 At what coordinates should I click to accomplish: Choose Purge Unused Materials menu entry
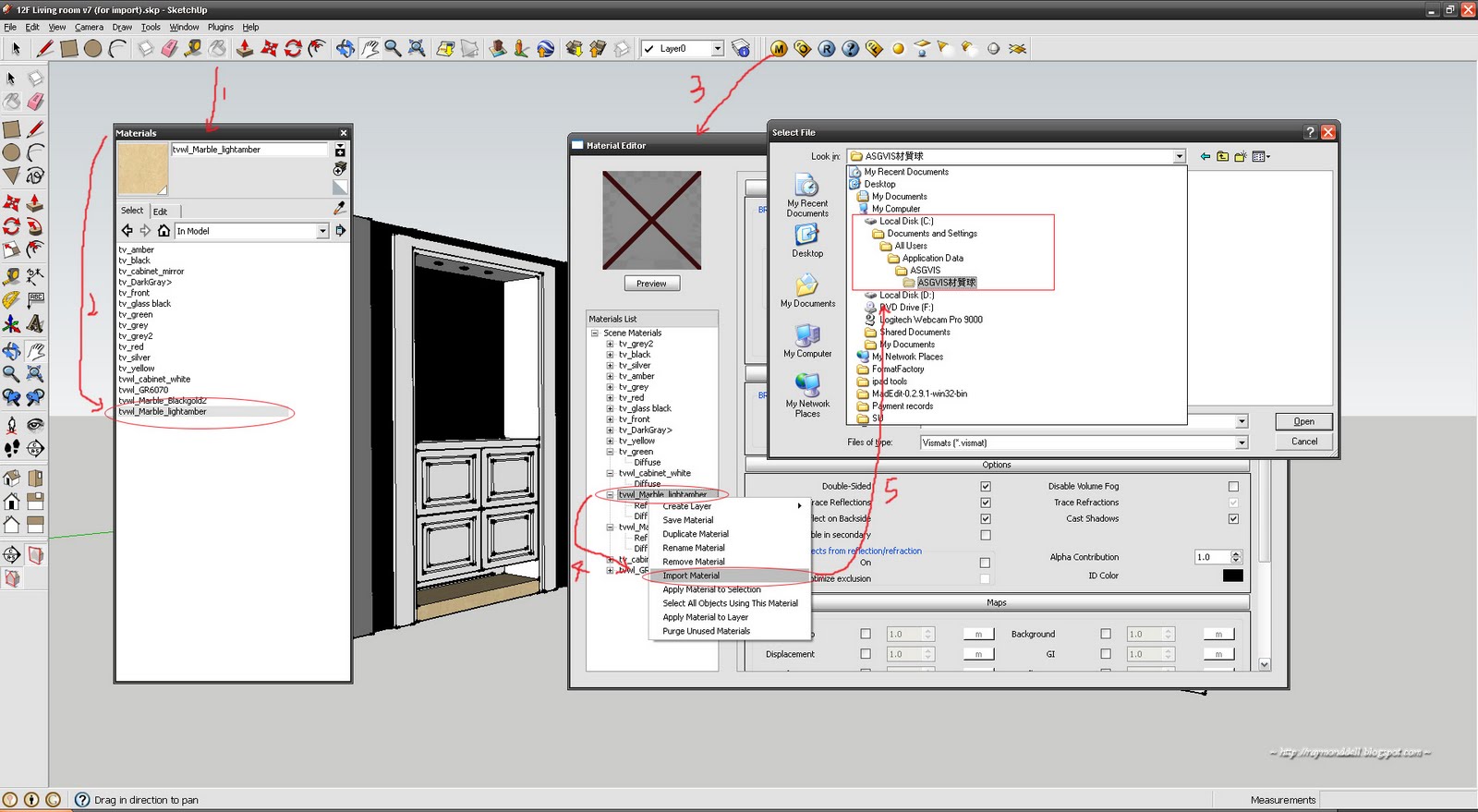[730, 631]
